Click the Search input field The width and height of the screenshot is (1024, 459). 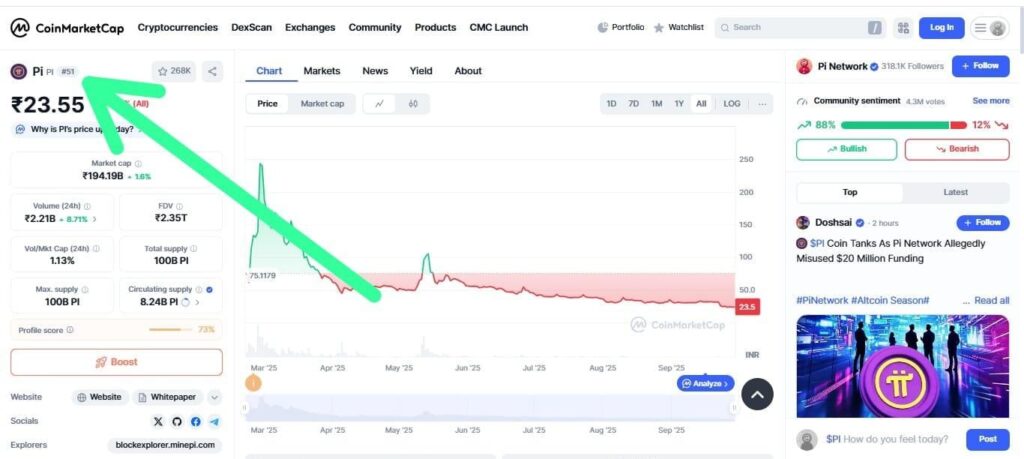tap(795, 27)
